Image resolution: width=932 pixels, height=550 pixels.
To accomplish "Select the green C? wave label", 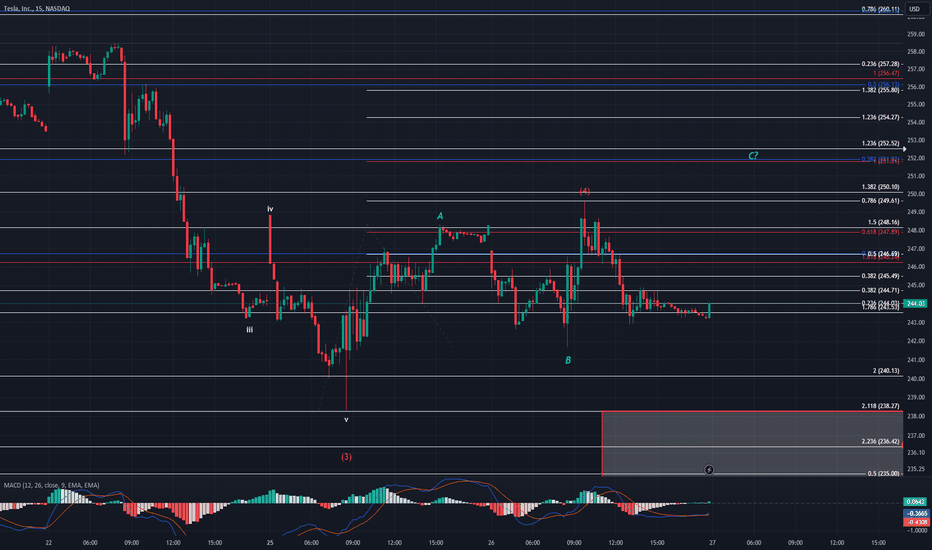I will (753, 156).
